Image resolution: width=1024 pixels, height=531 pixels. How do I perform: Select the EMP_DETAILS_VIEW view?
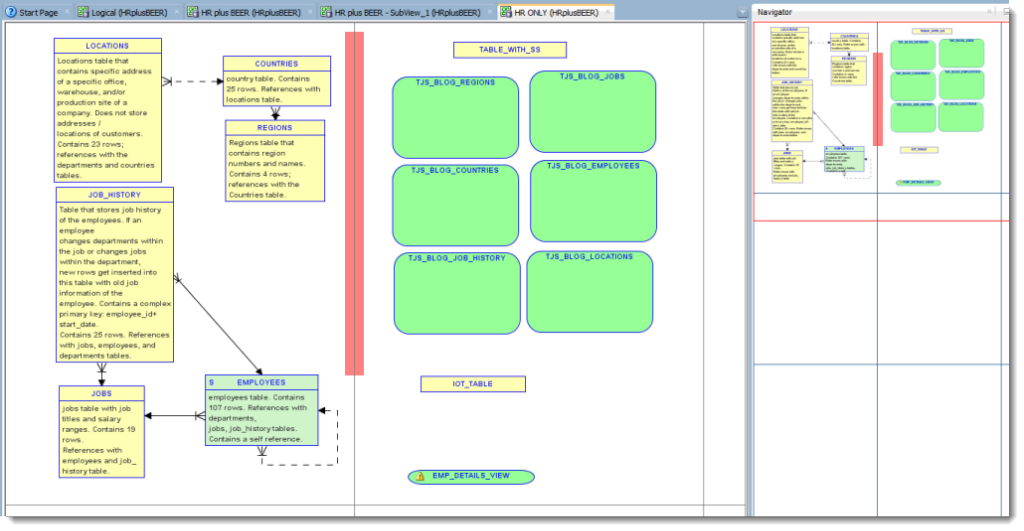point(472,477)
